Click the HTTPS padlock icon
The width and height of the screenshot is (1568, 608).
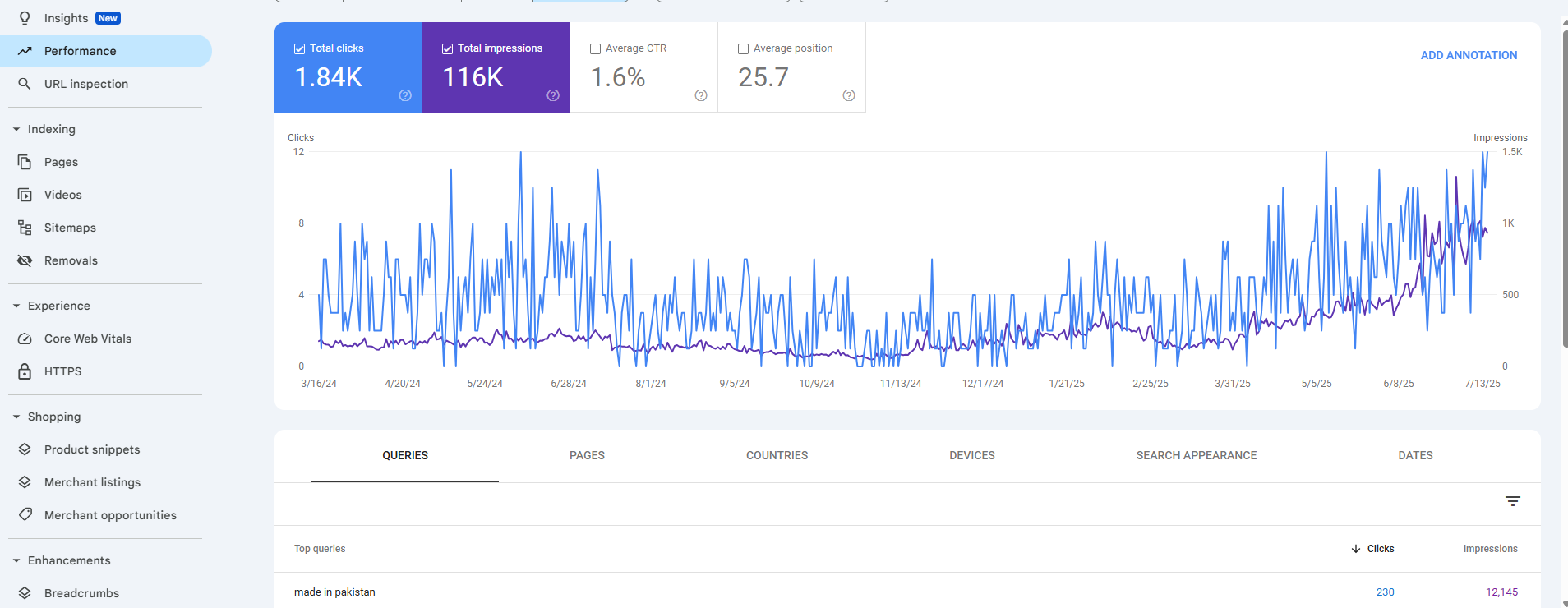click(25, 371)
